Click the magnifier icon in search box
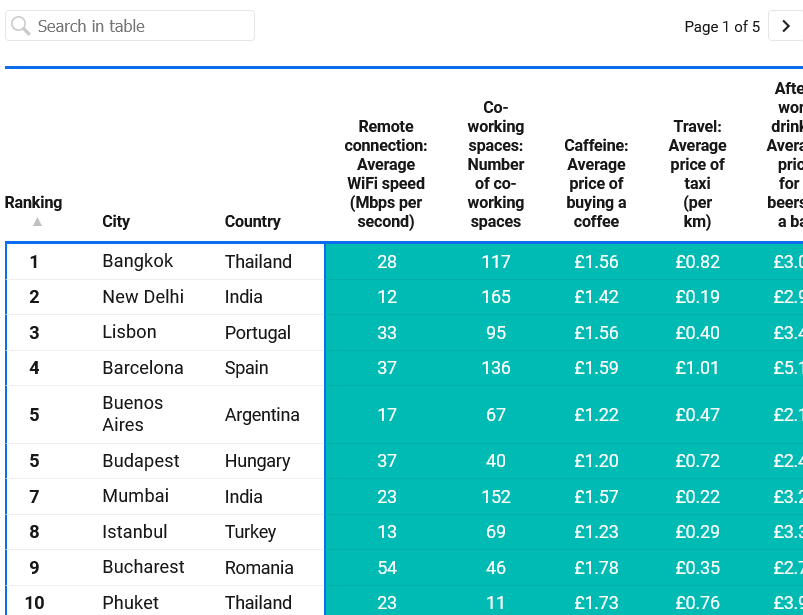The image size is (803, 615). pos(21,26)
